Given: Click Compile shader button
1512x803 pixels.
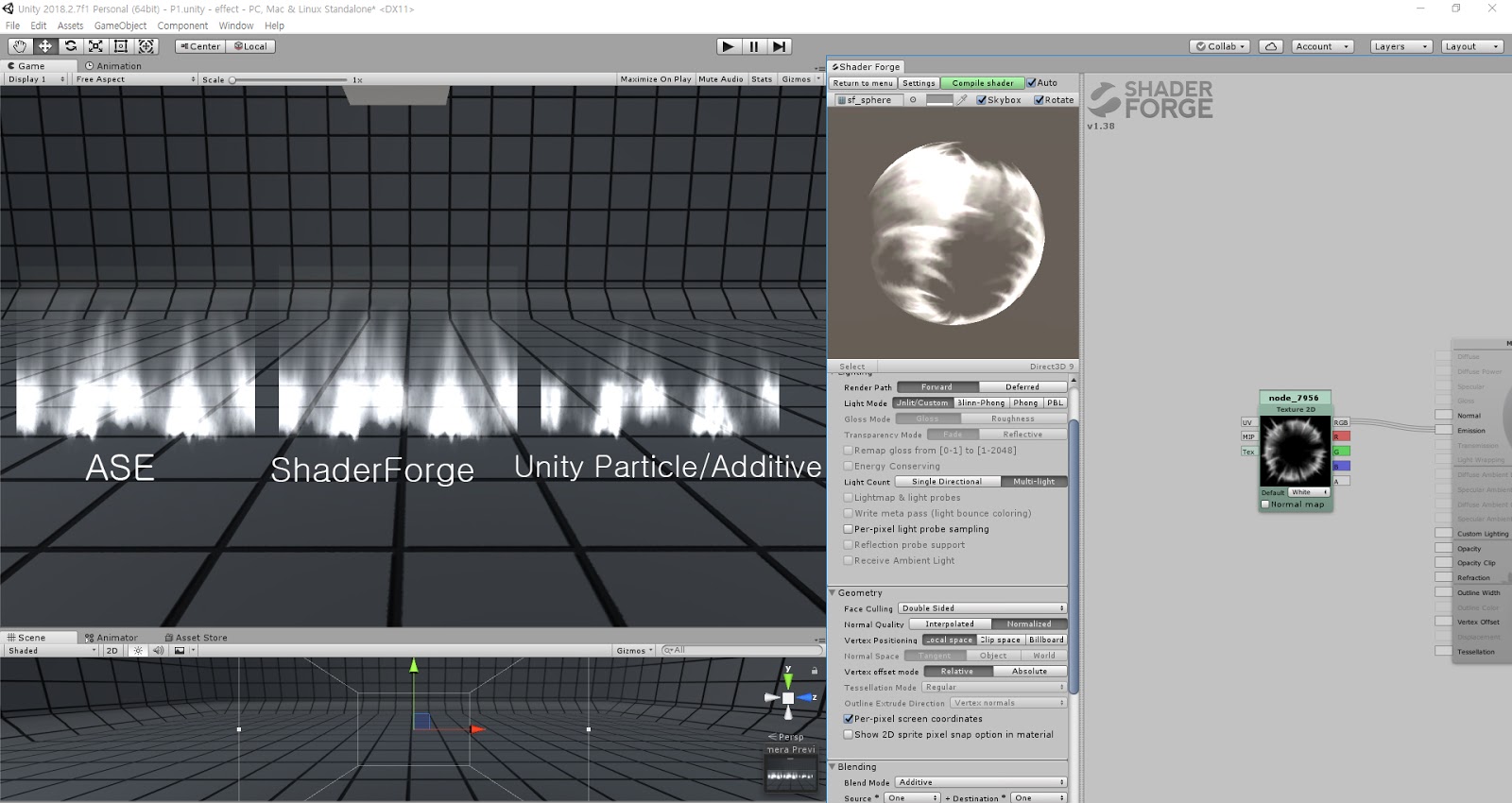Looking at the screenshot, I should [x=982, y=83].
